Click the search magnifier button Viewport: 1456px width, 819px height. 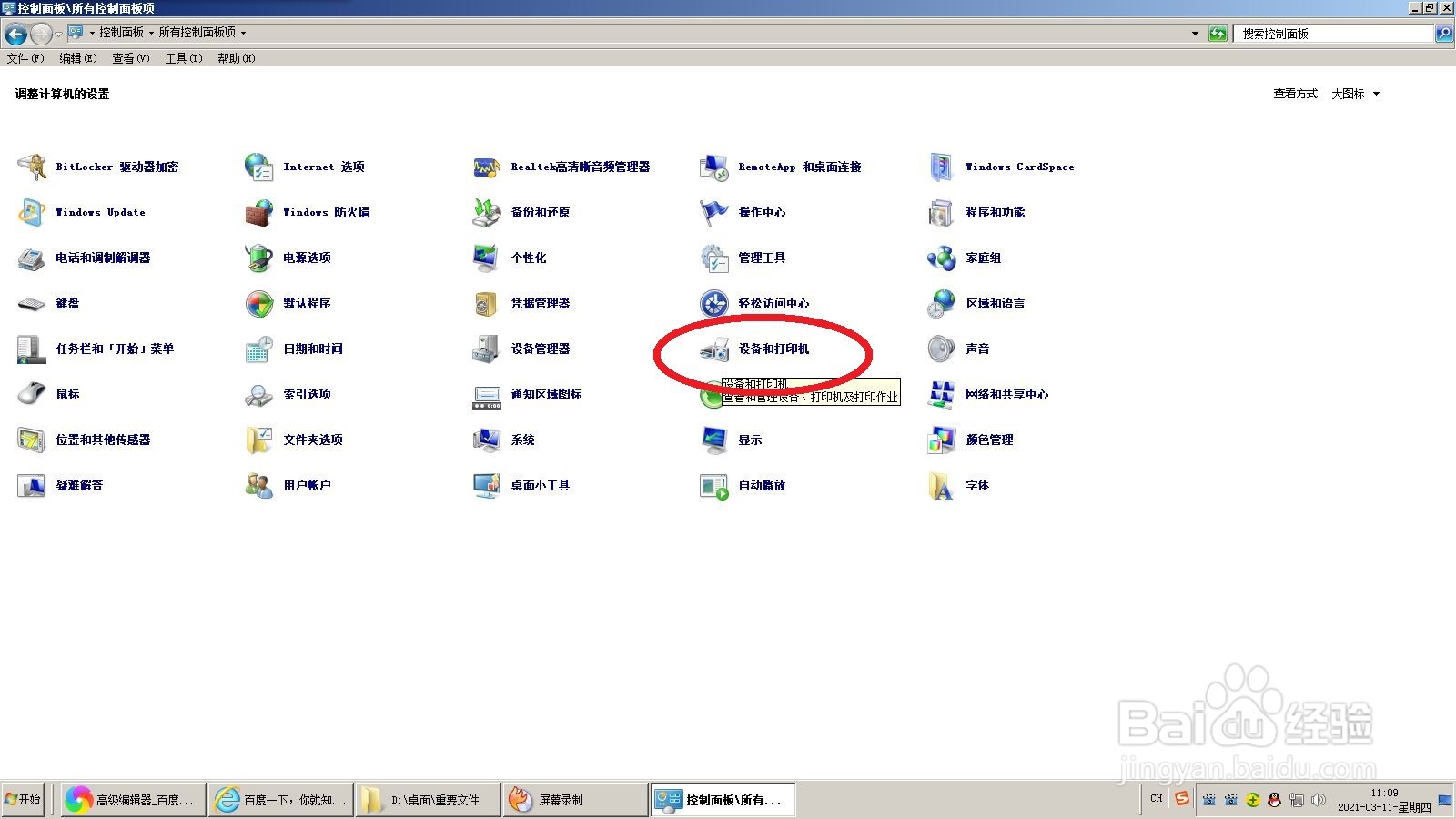pyautogui.click(x=1443, y=34)
